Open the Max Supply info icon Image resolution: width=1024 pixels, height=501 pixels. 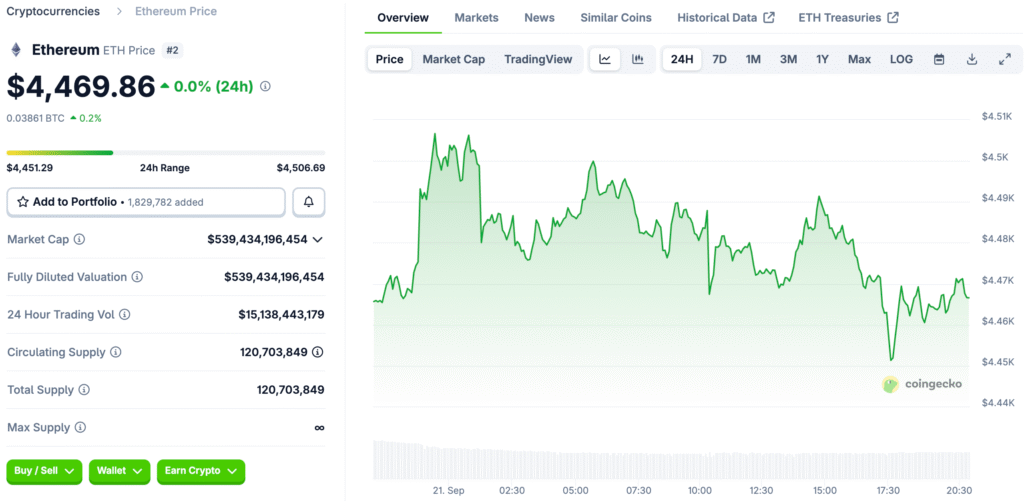(80, 428)
